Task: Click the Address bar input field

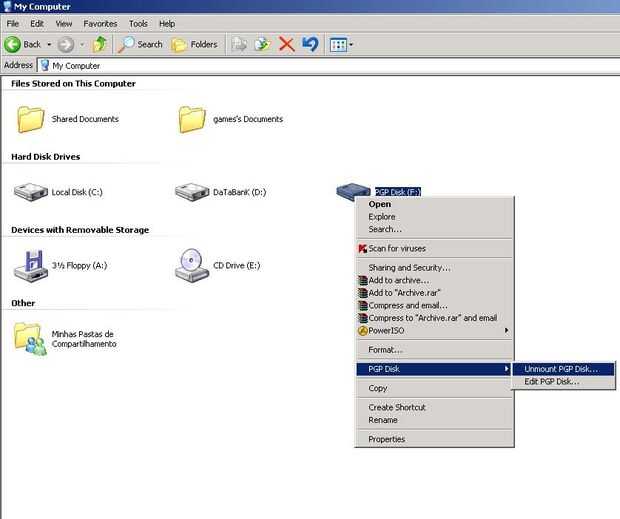Action: click(x=328, y=66)
